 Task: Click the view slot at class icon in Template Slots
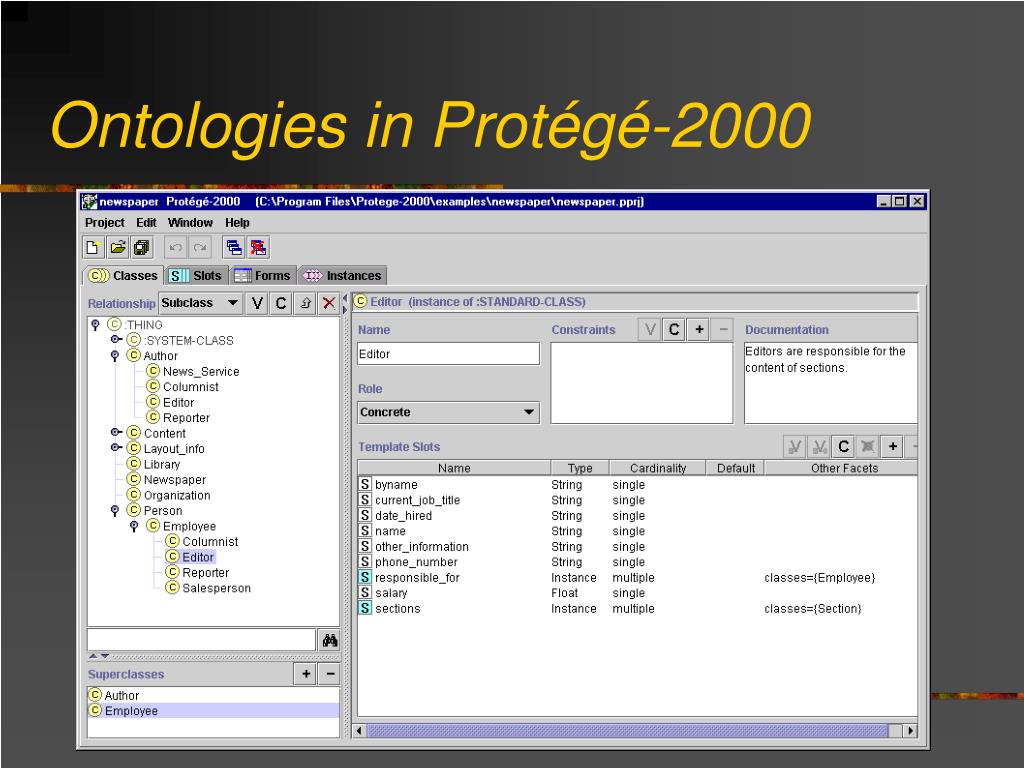coord(819,447)
